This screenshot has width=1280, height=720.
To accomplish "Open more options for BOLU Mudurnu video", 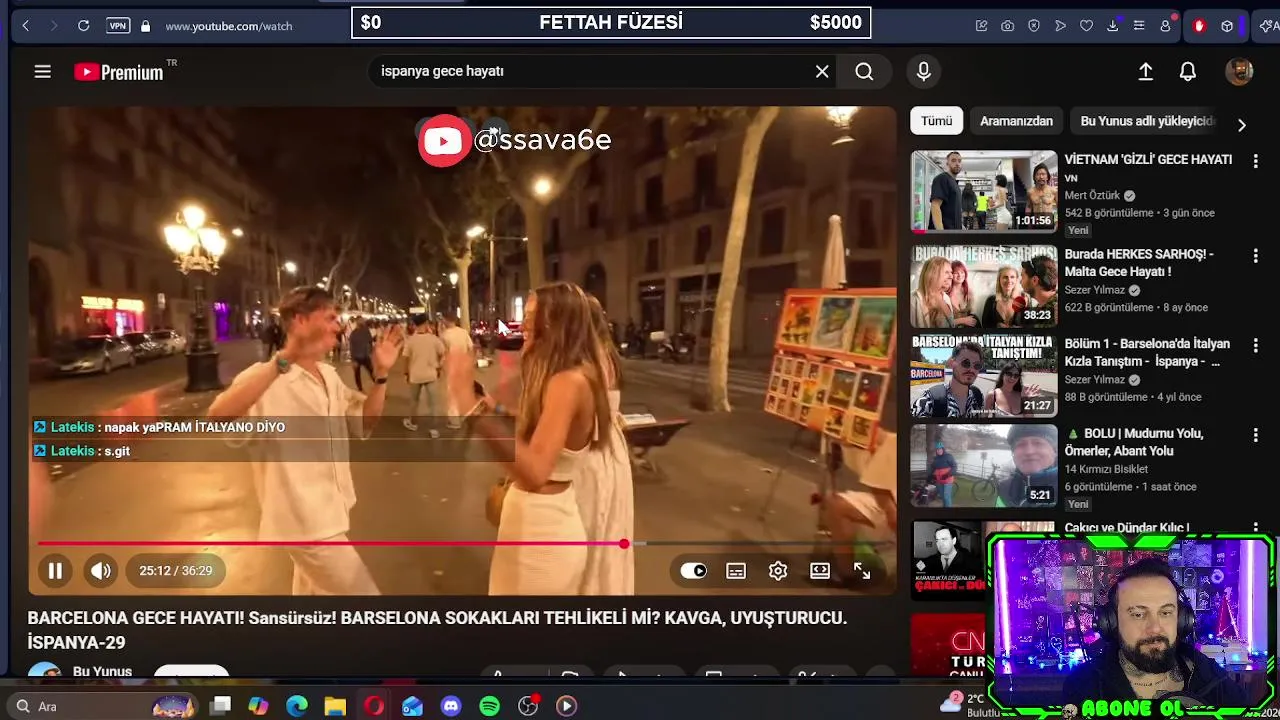I will pyautogui.click(x=1256, y=435).
